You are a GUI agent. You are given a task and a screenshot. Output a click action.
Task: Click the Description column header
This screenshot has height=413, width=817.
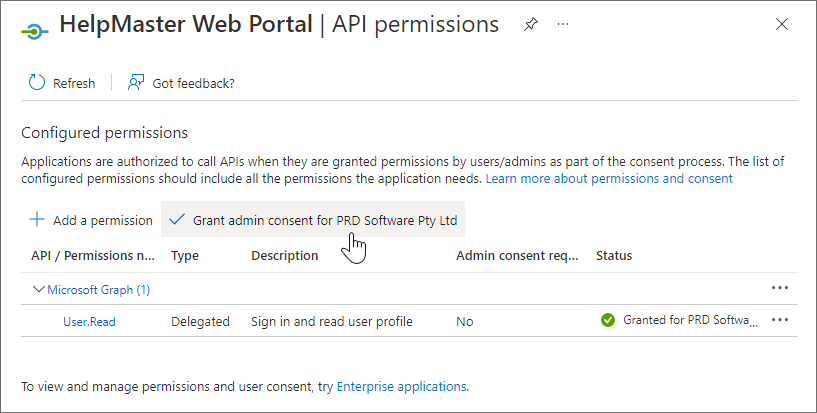[284, 256]
